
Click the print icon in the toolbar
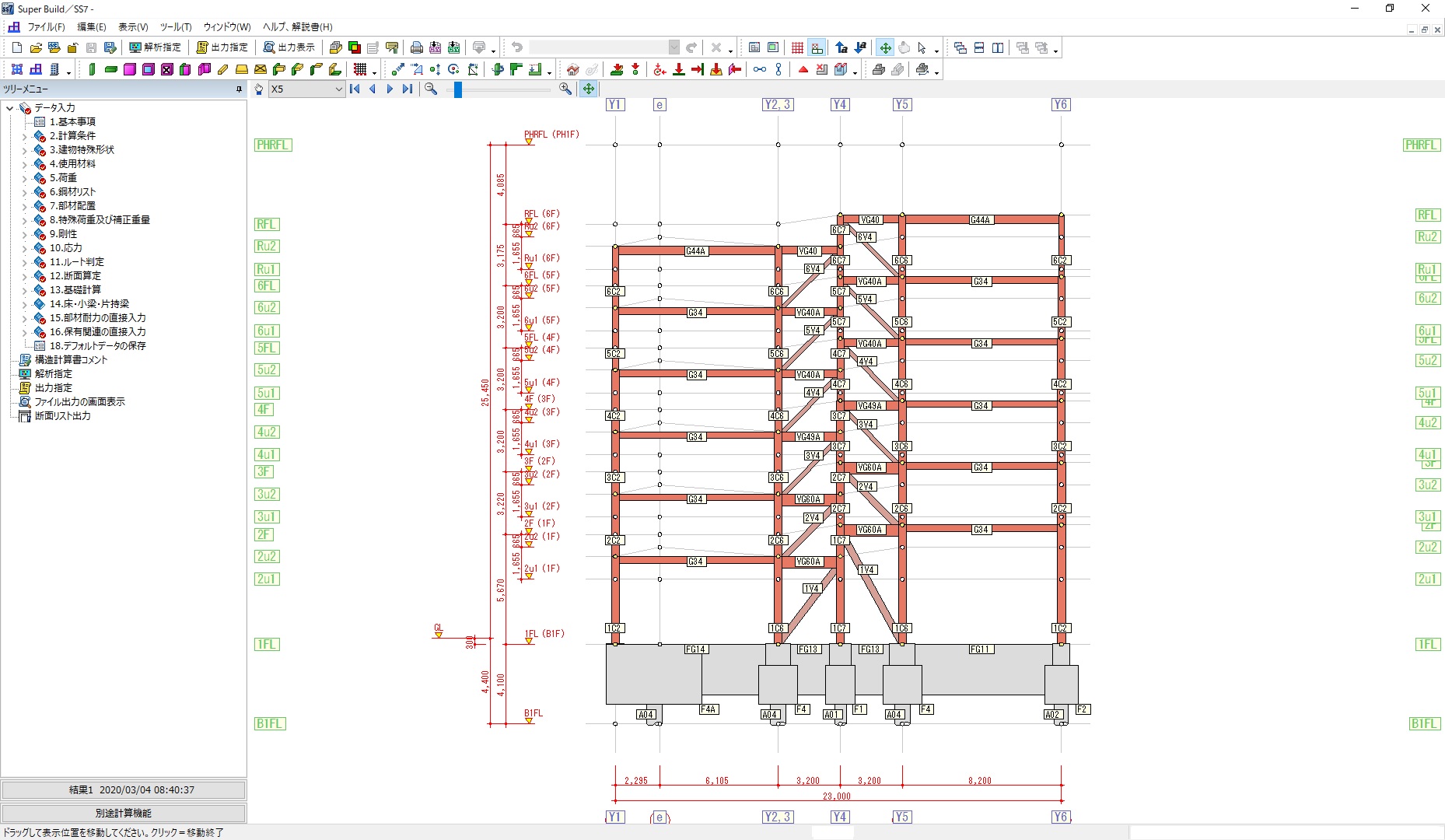pos(417,48)
